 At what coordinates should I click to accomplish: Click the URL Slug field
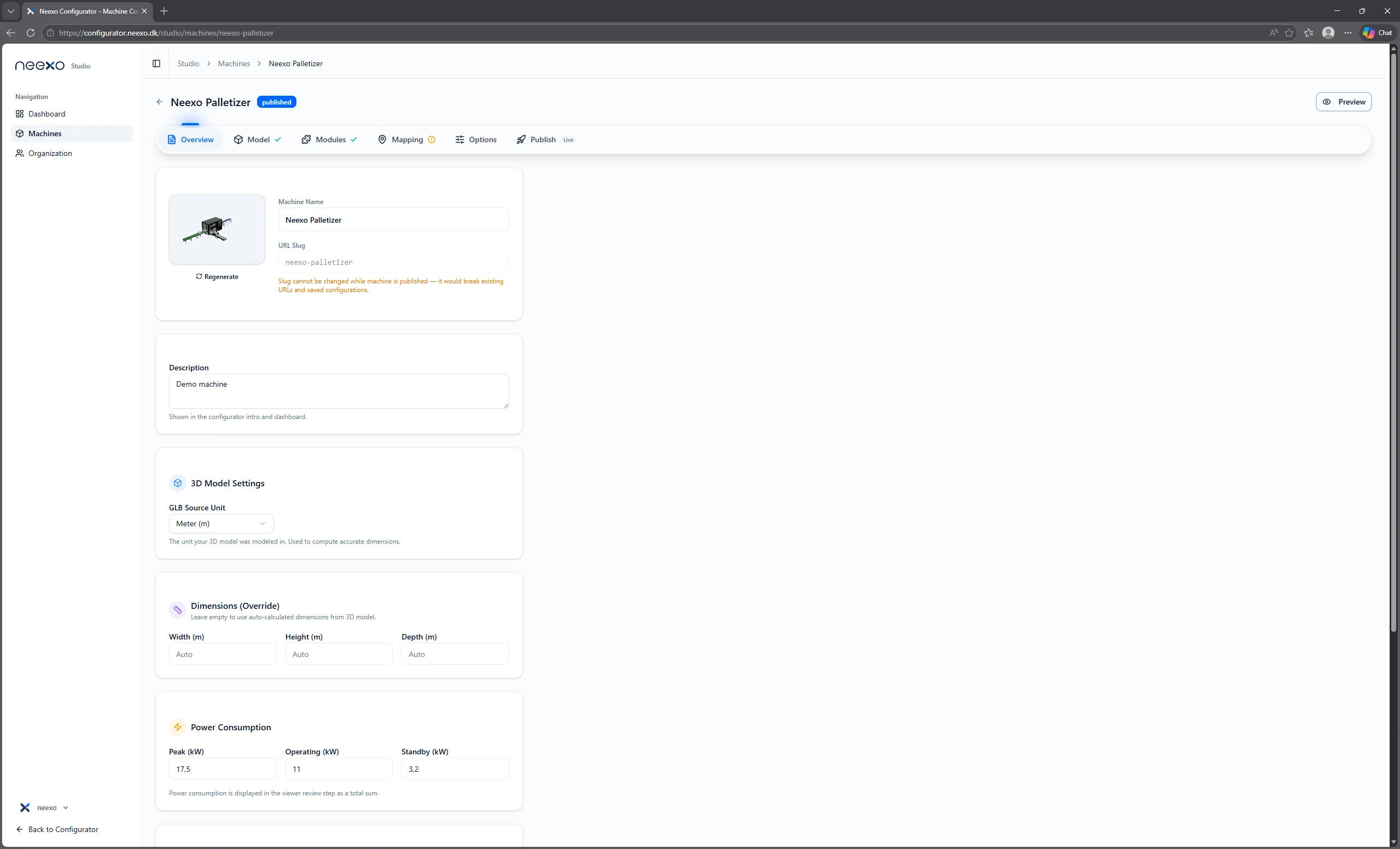394,263
